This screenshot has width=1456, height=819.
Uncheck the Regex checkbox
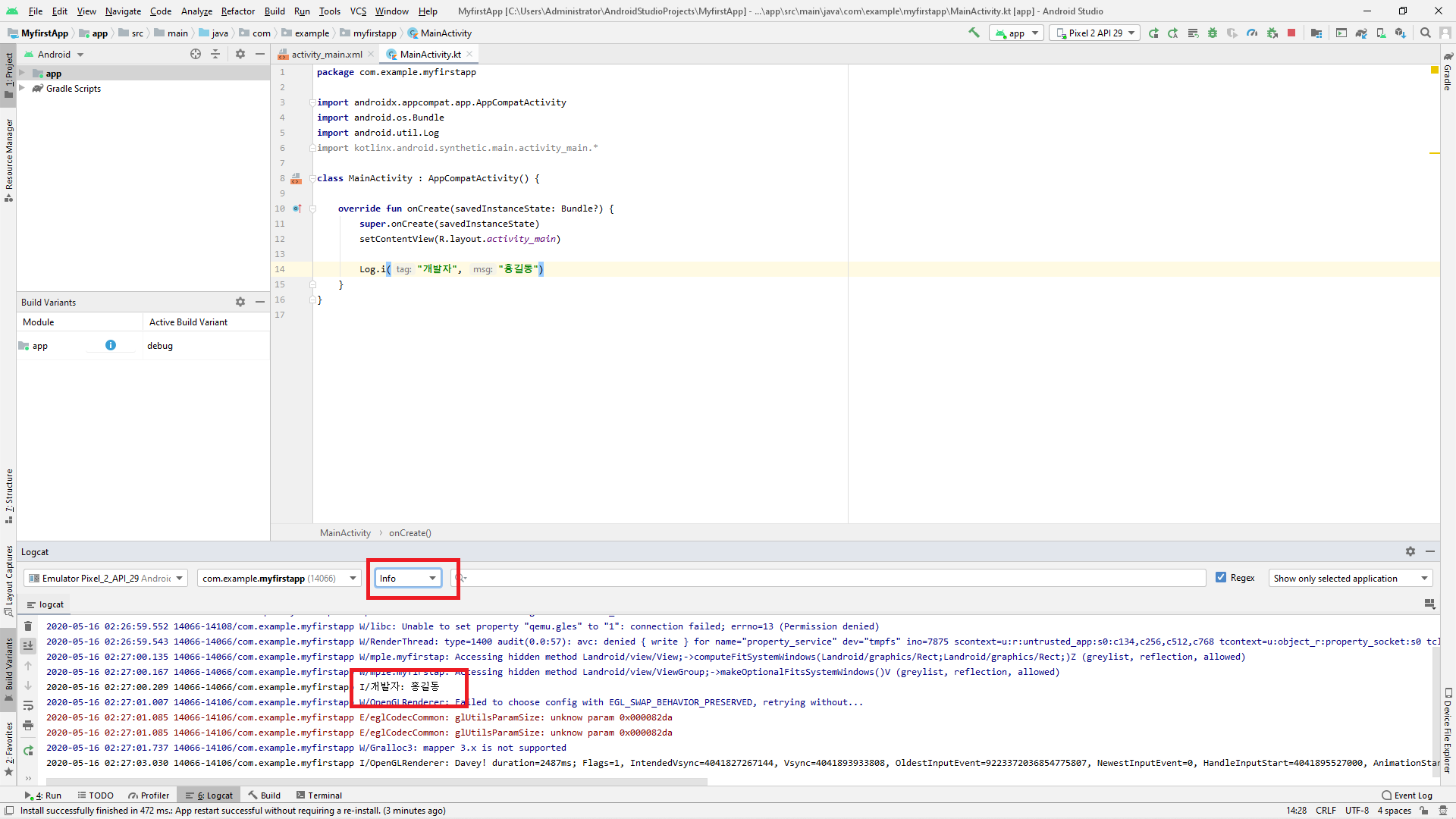[1221, 578]
